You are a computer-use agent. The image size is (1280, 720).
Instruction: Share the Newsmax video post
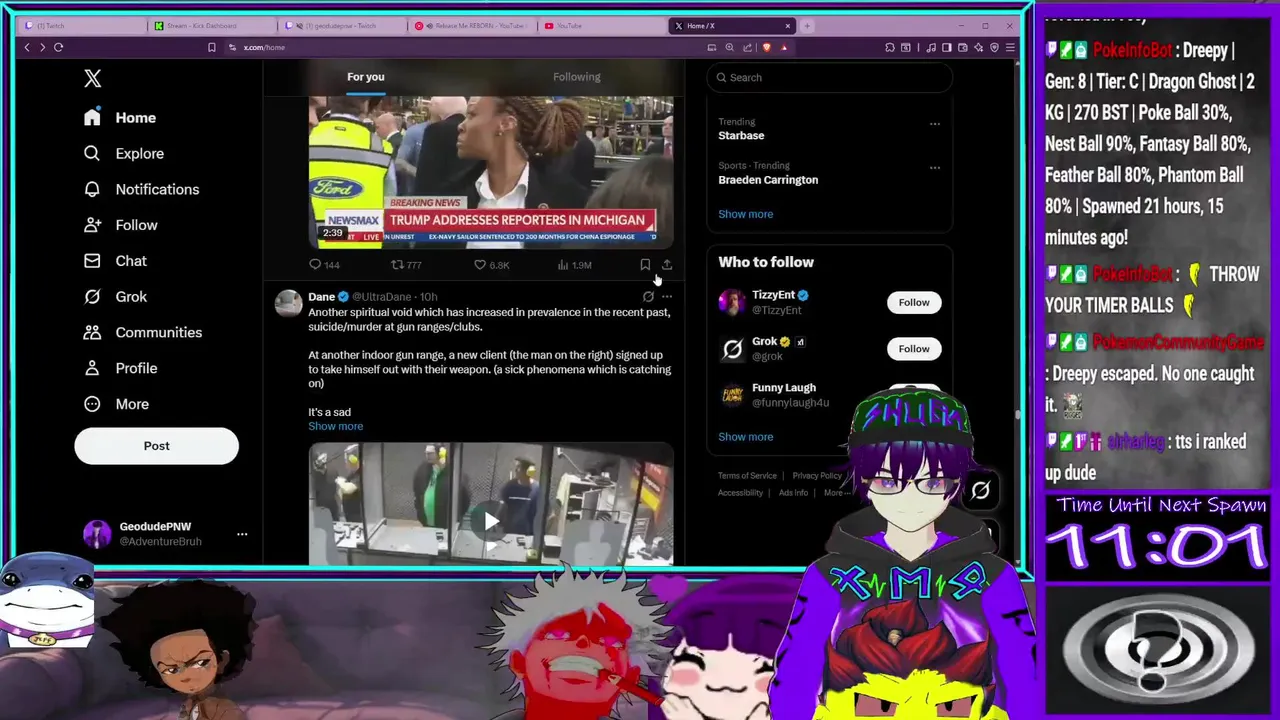(x=667, y=265)
